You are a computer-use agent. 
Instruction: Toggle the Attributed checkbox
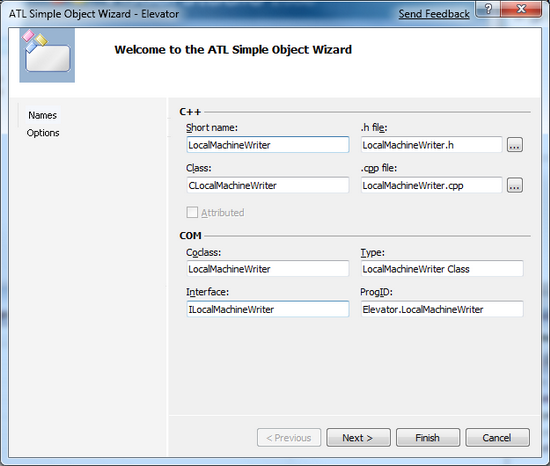192,212
